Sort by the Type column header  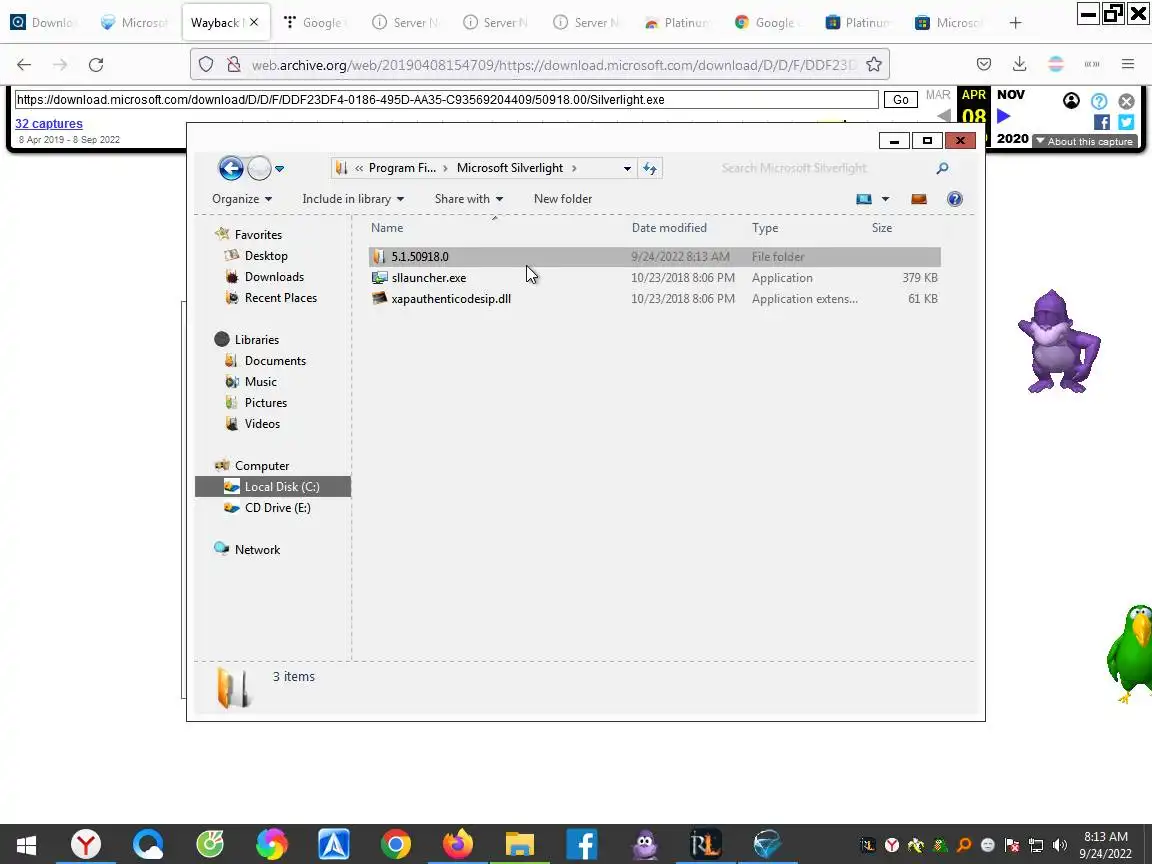tap(765, 228)
